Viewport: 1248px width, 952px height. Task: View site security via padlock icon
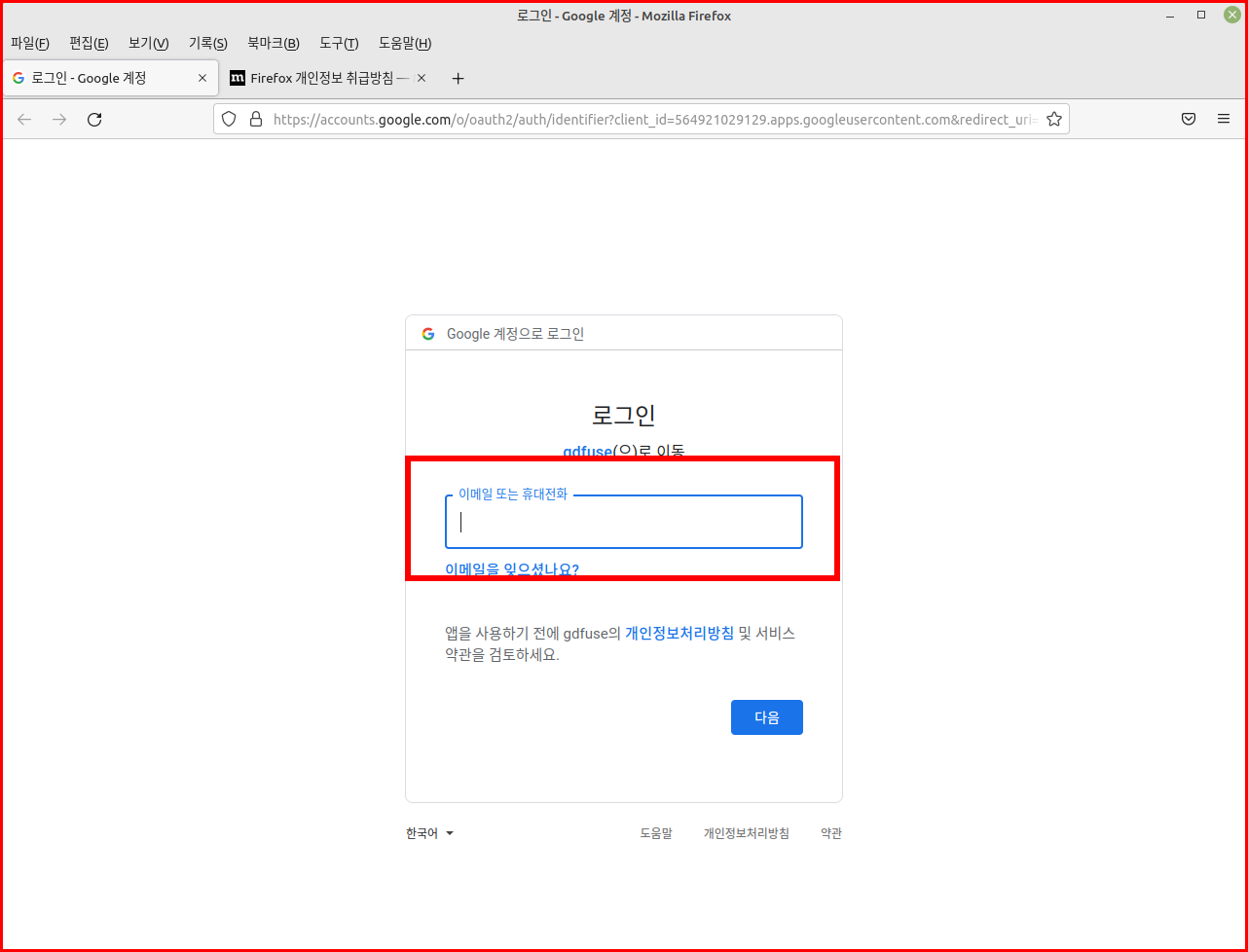tap(256, 119)
